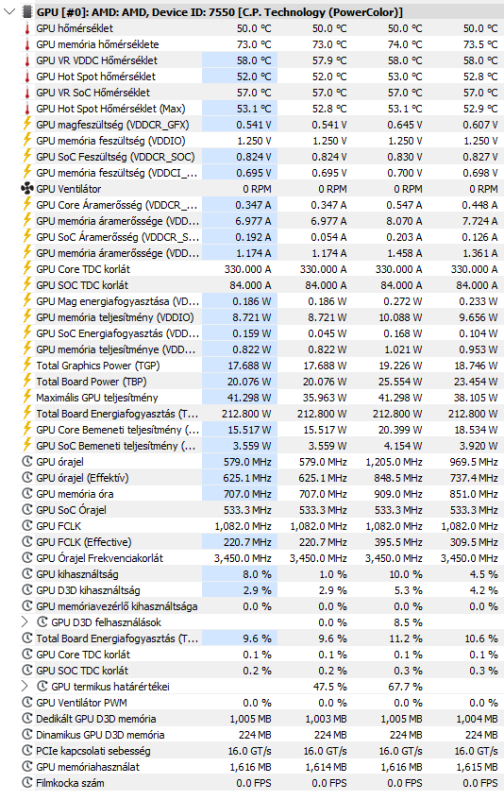Expand the GPU termikus határértékei row
Screen dimensions: 504x800
tap(24, 686)
